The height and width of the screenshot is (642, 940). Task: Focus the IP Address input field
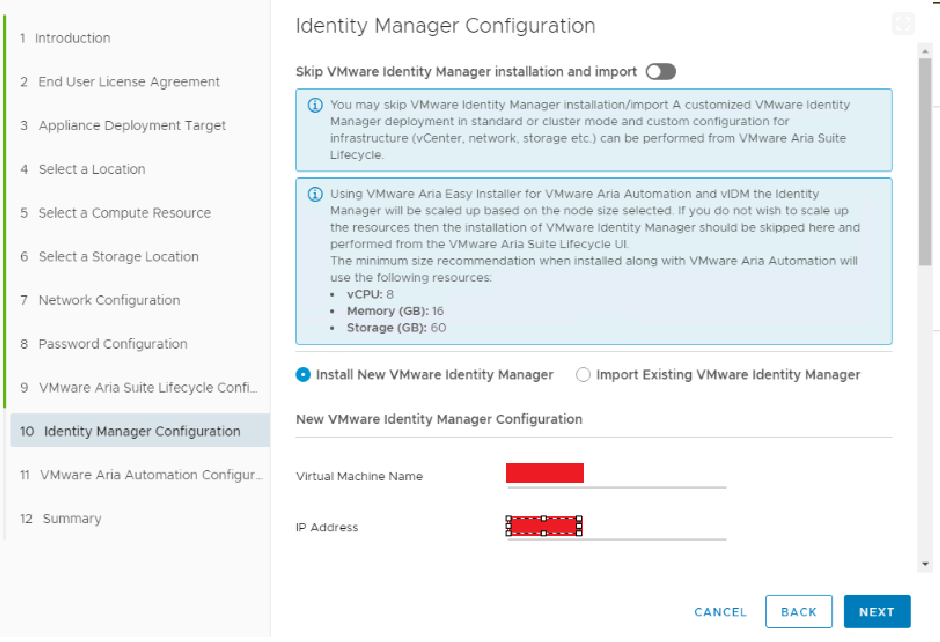(x=617, y=528)
